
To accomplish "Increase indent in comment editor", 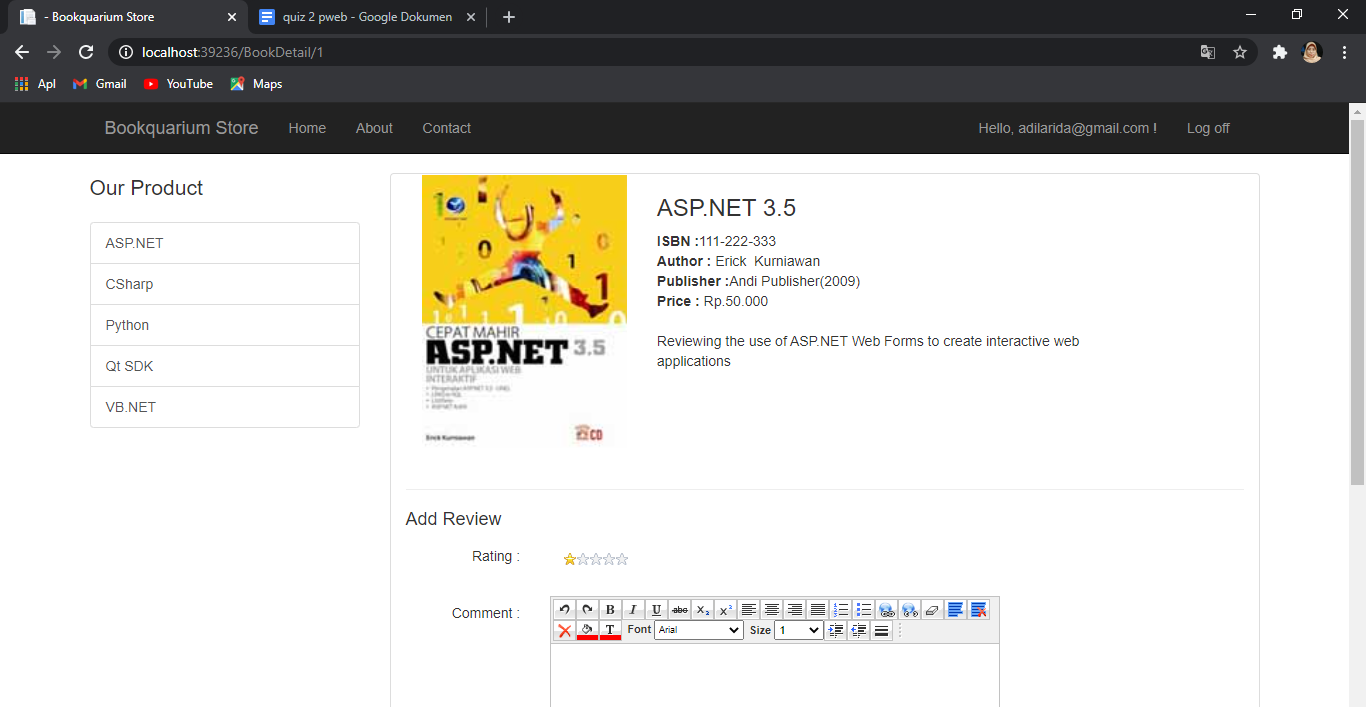I will point(836,631).
